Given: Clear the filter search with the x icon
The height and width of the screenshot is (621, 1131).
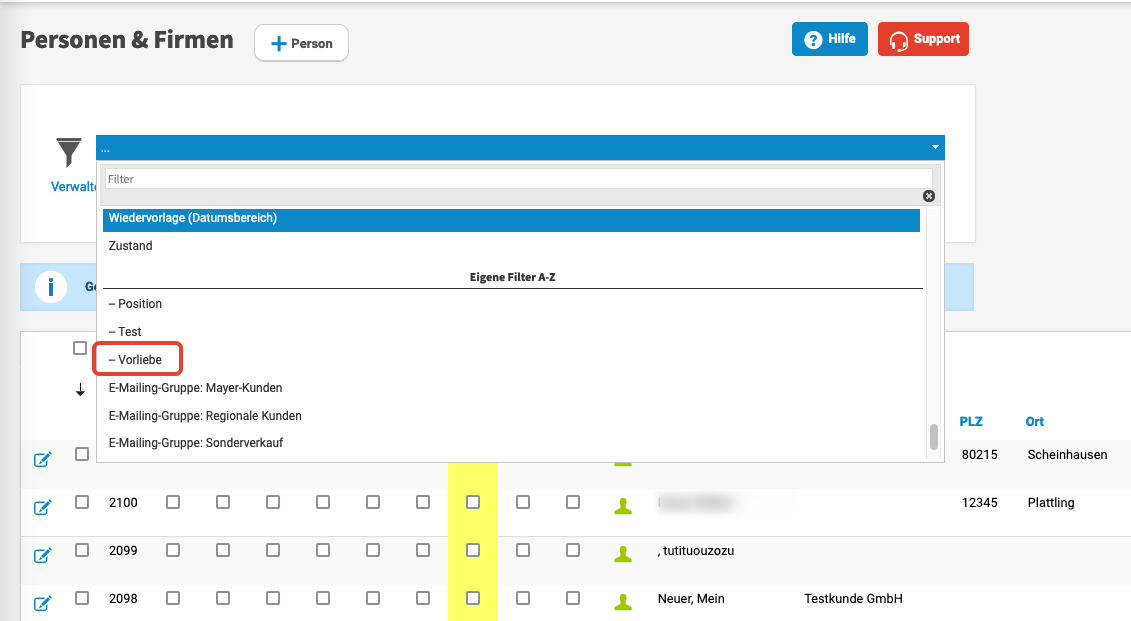Looking at the screenshot, I should click(928, 196).
